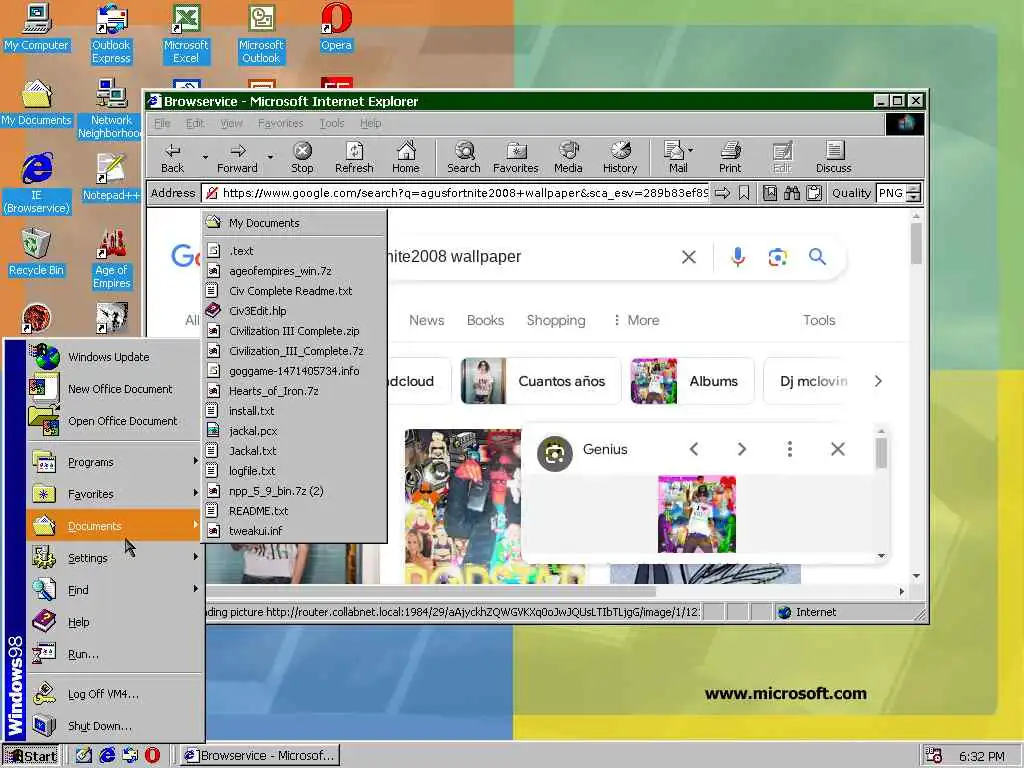This screenshot has width=1024, height=768.
Task: Open the Edit menu
Action: (195, 123)
